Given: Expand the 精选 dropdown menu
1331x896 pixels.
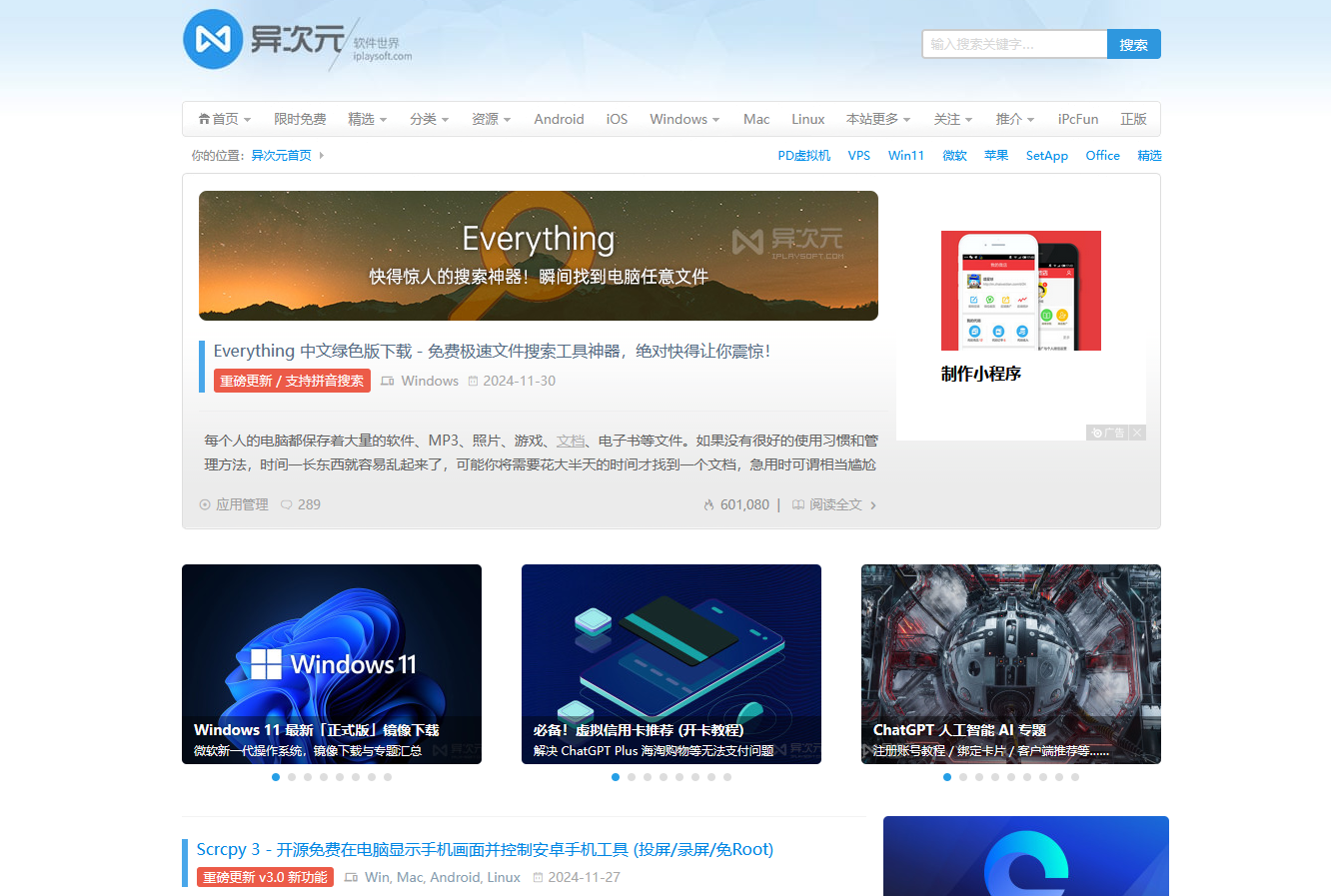Looking at the screenshot, I should [x=367, y=119].
